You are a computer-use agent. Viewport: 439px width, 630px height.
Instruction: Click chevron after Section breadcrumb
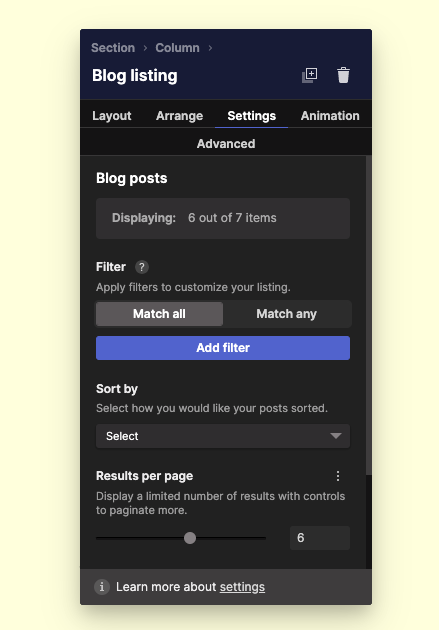coord(145,48)
